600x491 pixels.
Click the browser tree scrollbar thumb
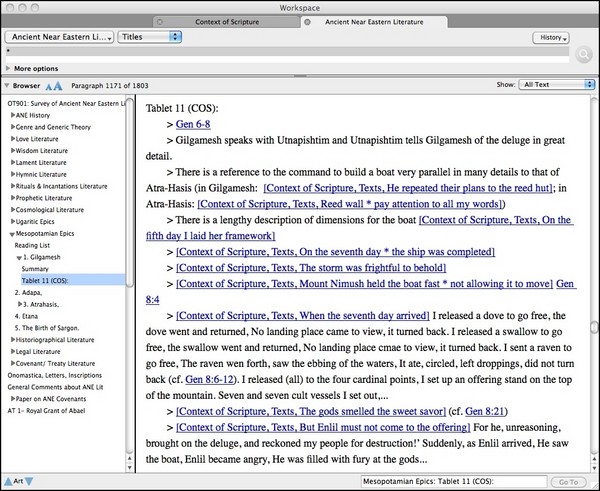tap(130, 192)
